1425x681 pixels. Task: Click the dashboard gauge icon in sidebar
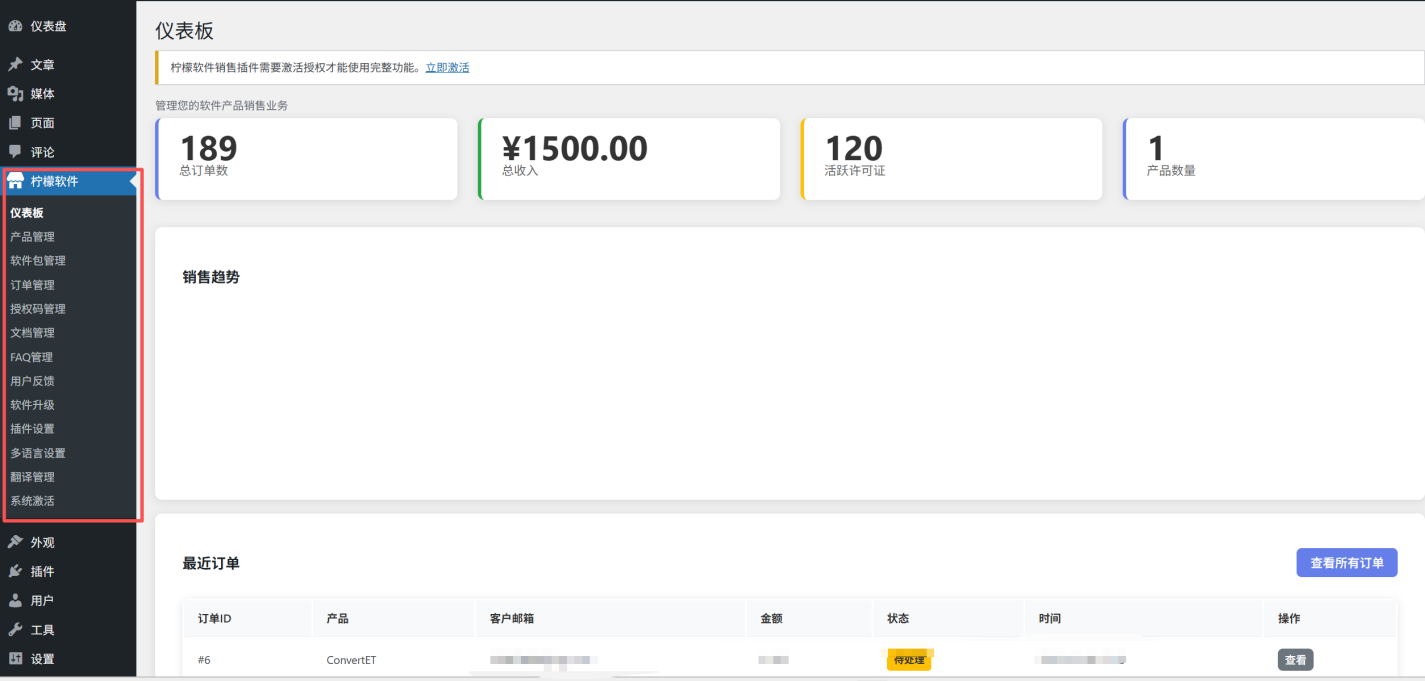15,26
